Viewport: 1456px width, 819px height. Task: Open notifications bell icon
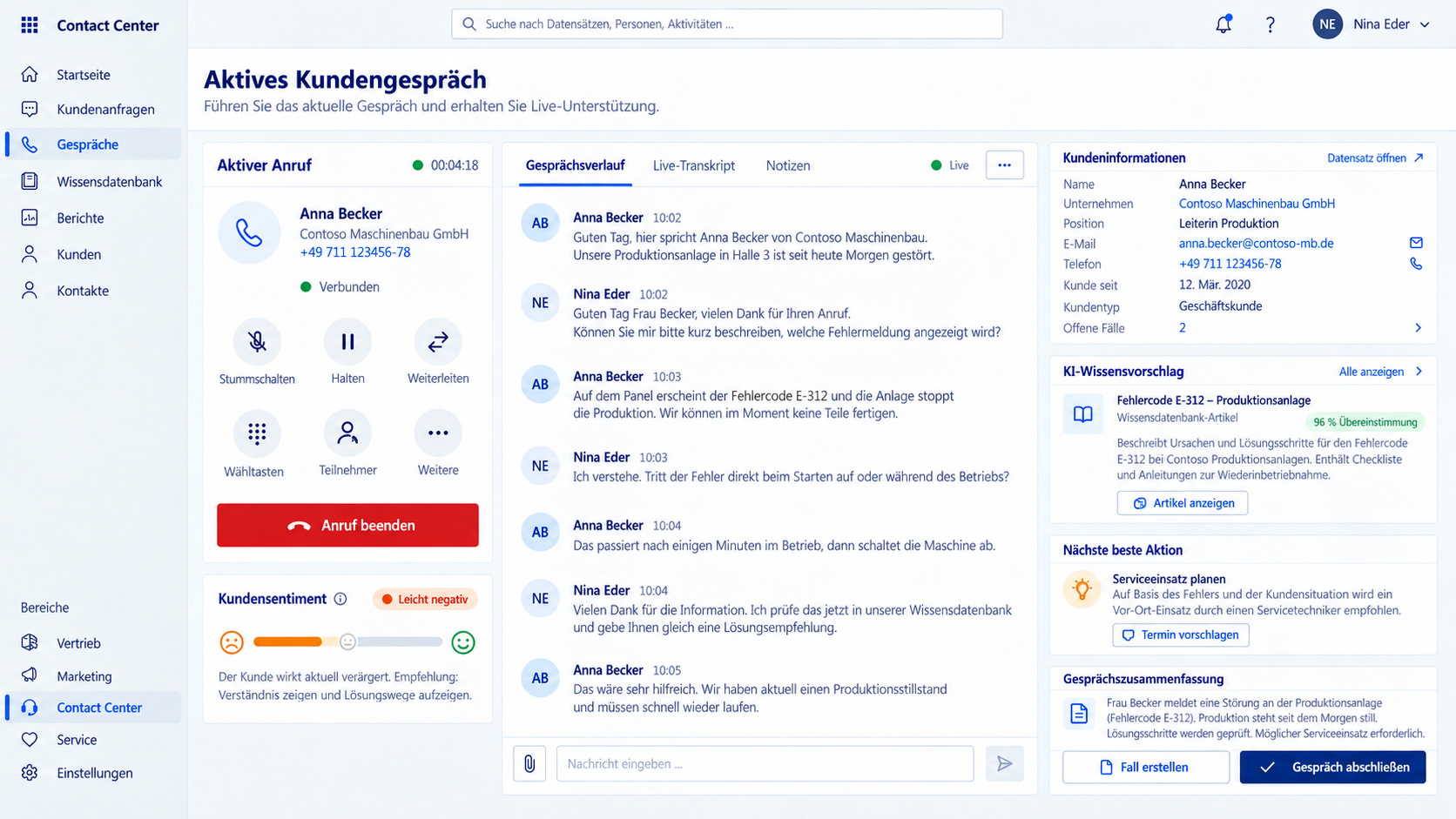(1223, 24)
